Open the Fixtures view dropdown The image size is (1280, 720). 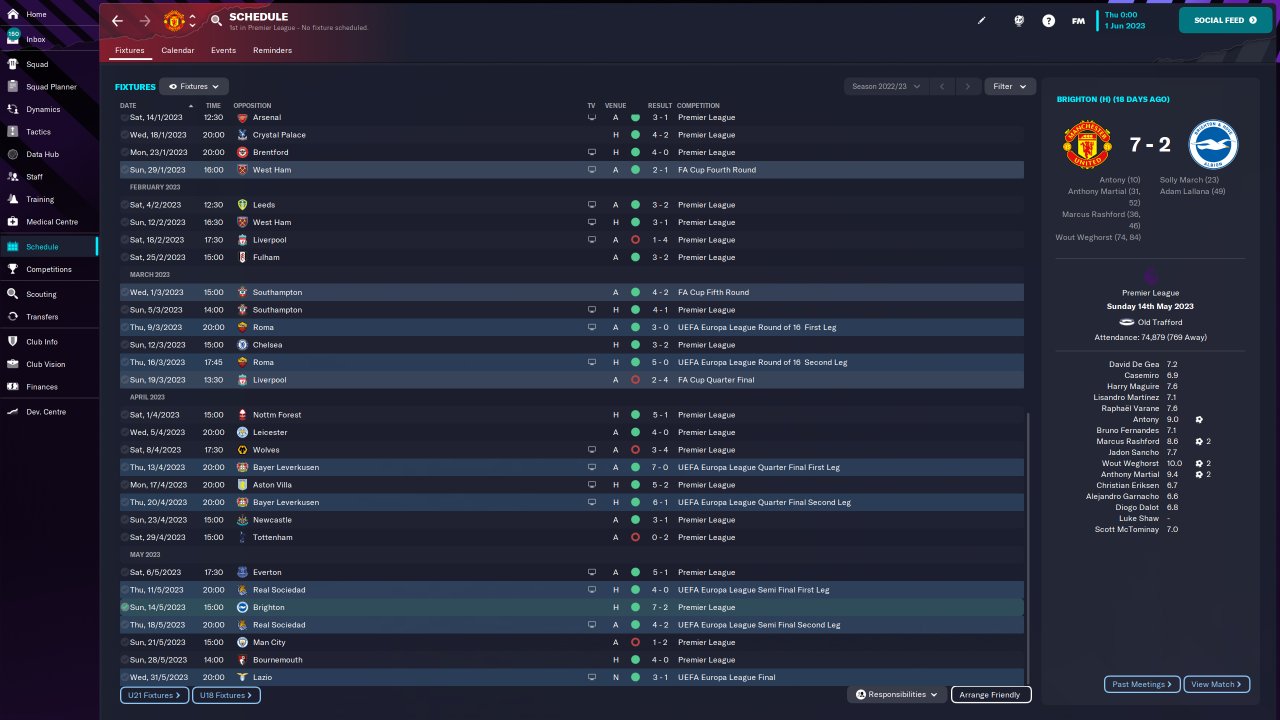point(194,87)
